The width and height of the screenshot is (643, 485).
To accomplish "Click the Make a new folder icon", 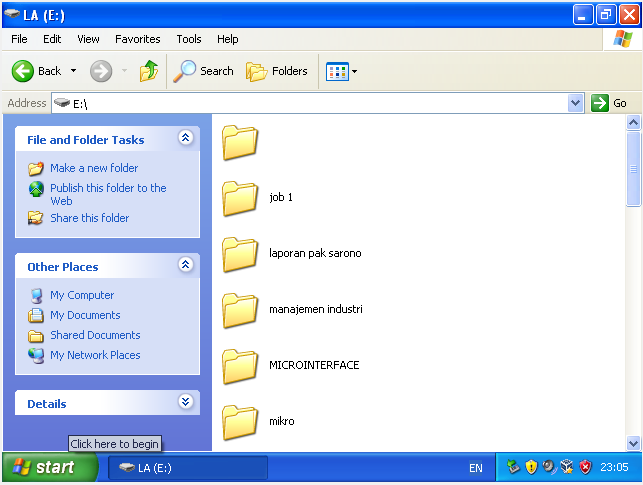I will pos(36,168).
